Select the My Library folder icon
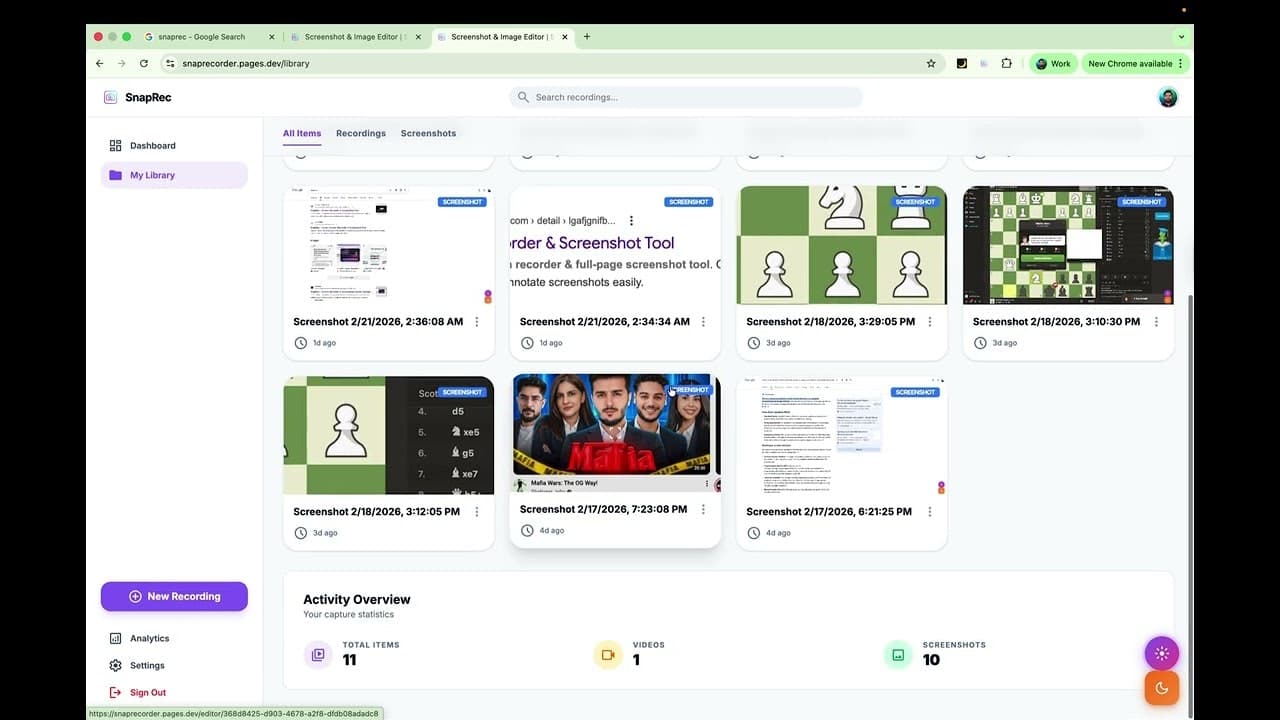The height and width of the screenshot is (720, 1280). coord(116,175)
